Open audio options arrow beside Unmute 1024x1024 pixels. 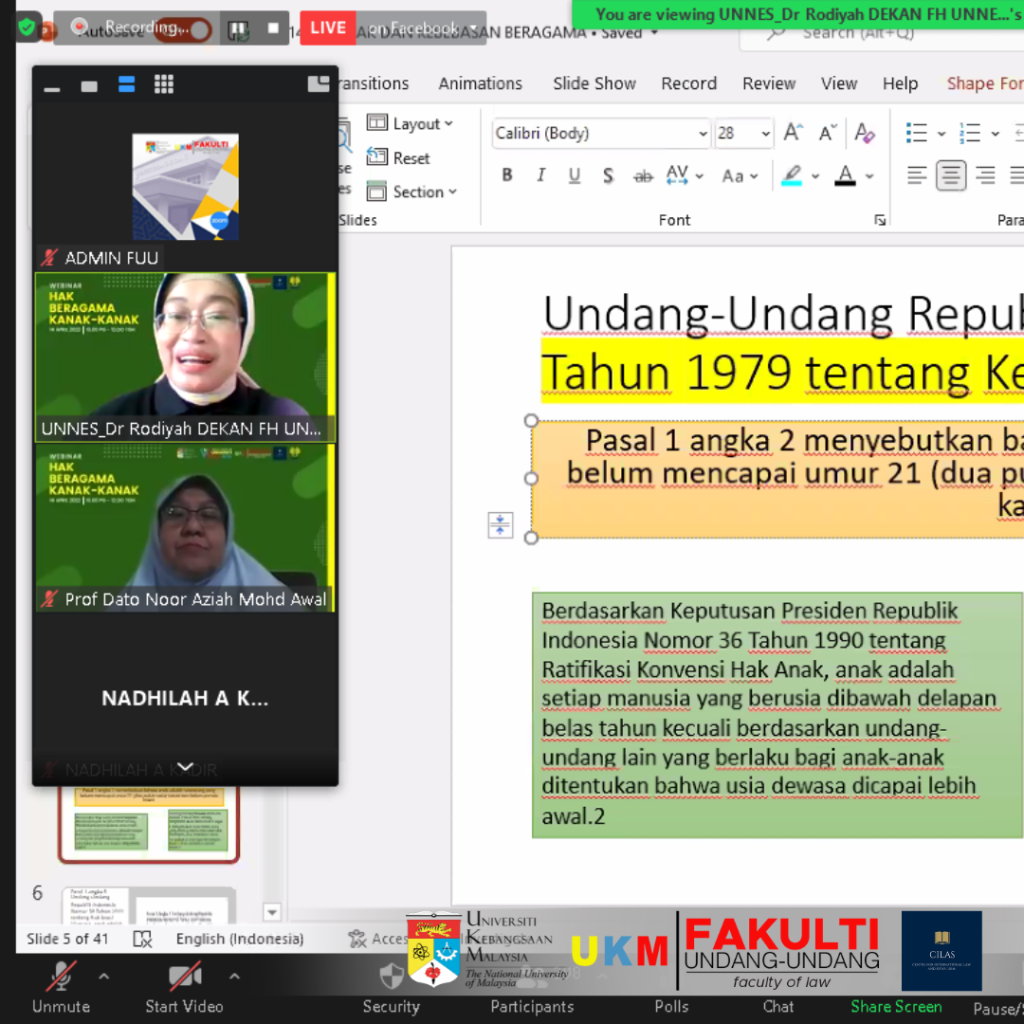coord(103,976)
